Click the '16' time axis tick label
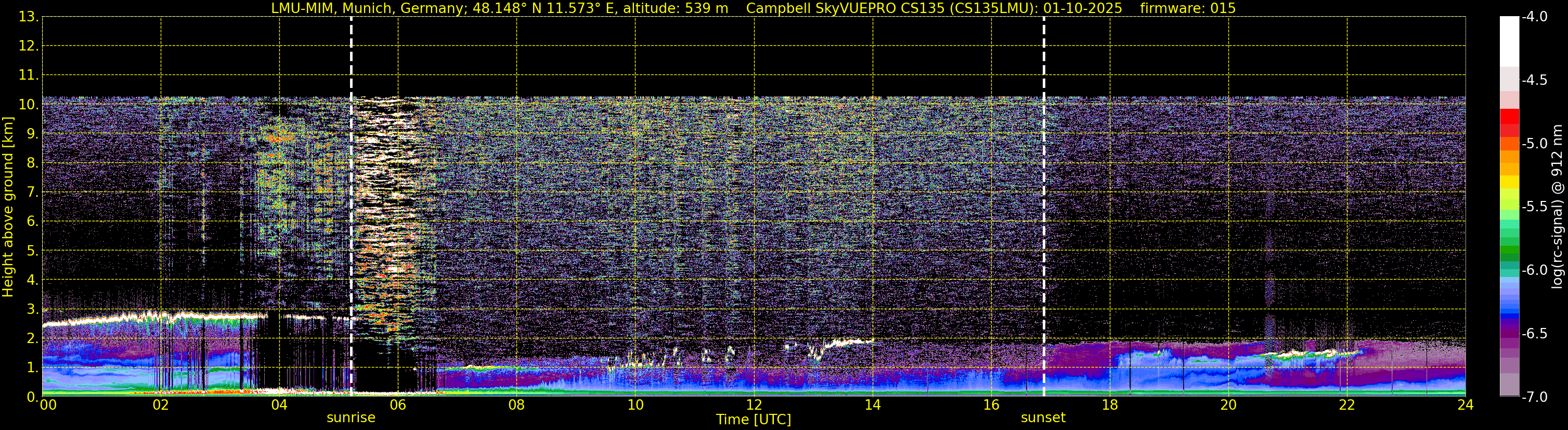This screenshot has width=1568, height=430. tap(992, 405)
